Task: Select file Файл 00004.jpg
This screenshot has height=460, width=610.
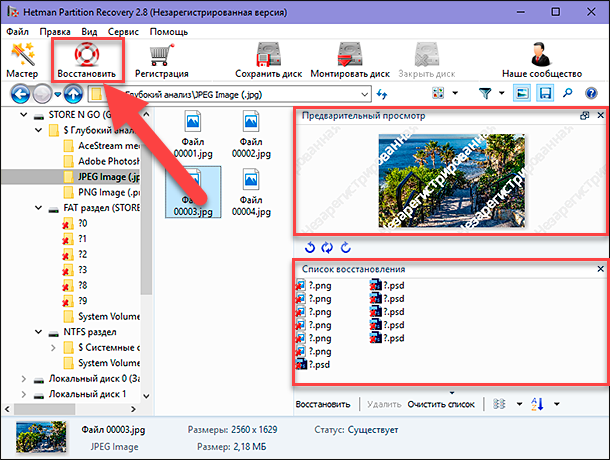Action: (251, 193)
